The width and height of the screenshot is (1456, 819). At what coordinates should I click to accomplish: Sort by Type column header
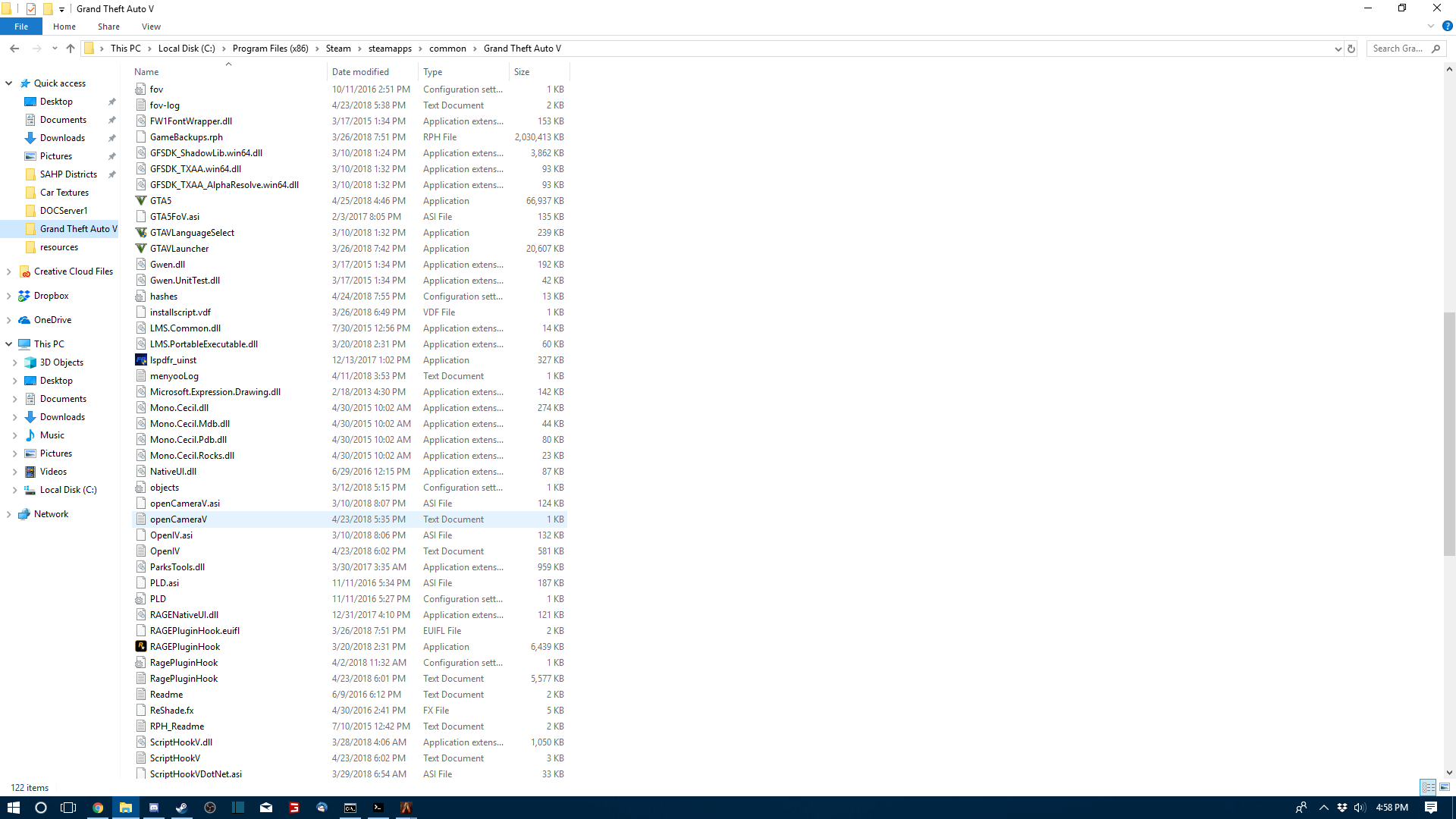[x=464, y=72]
